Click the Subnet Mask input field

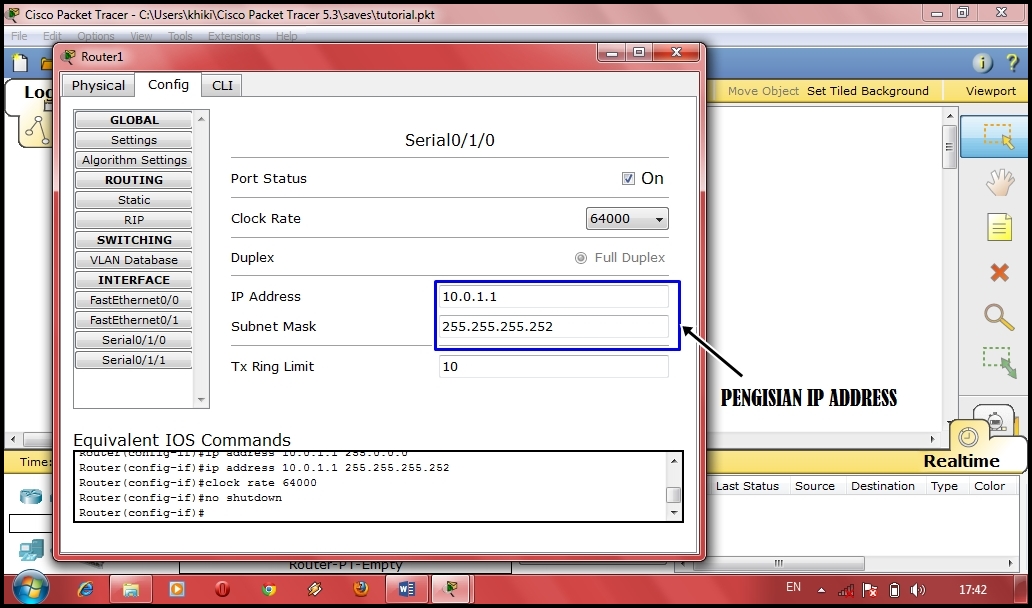point(554,326)
